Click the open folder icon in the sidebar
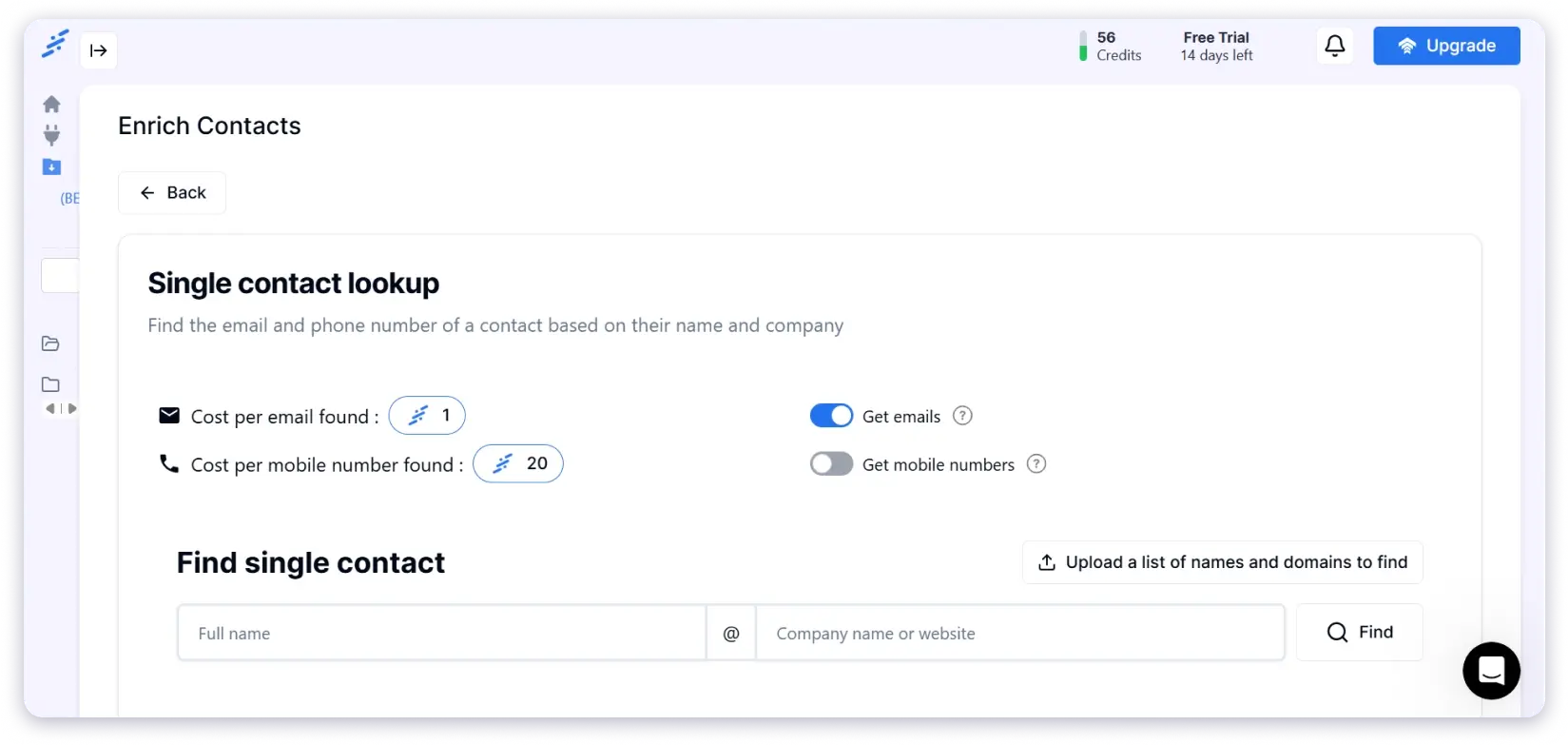 coord(51,344)
